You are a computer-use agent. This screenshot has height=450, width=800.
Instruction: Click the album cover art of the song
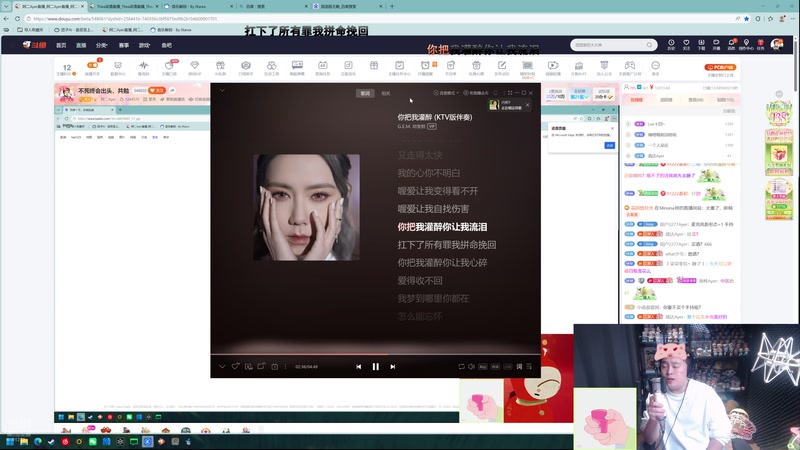(x=307, y=207)
